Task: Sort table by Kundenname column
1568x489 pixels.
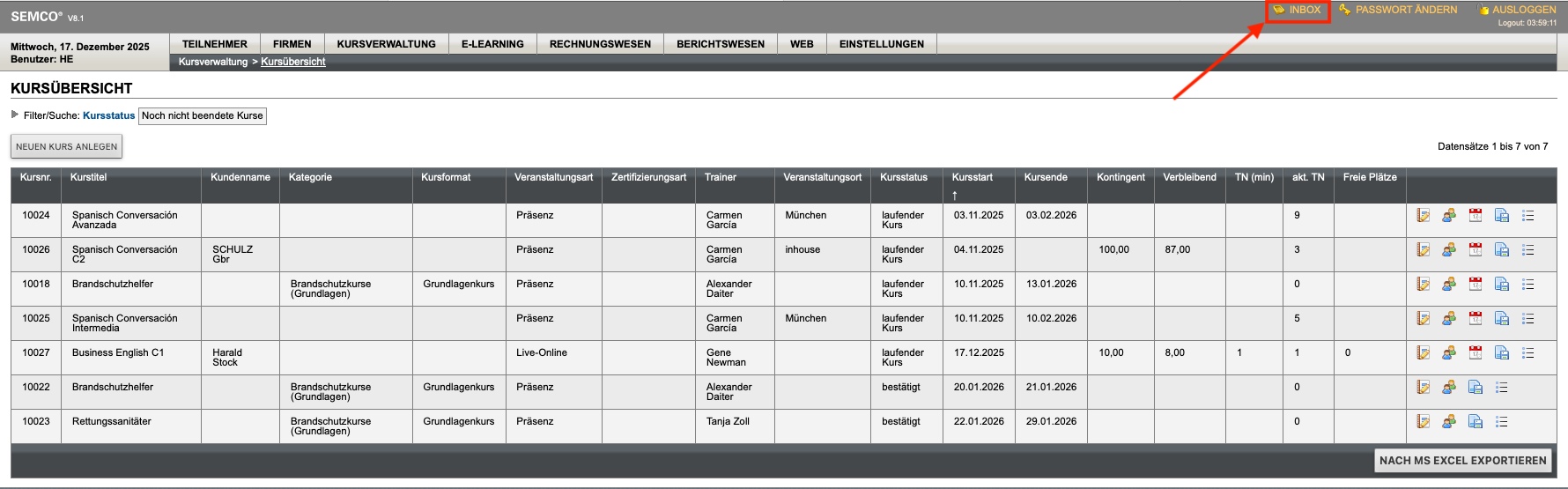Action: (x=240, y=177)
